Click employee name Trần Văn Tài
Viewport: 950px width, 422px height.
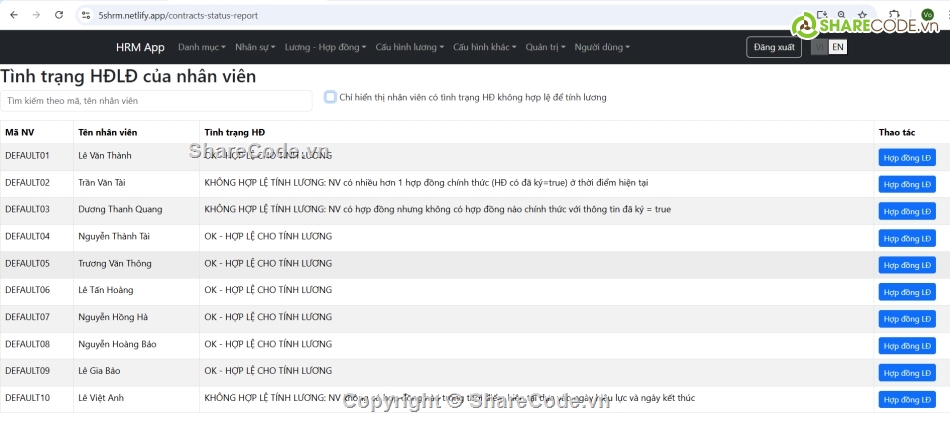(x=102, y=182)
